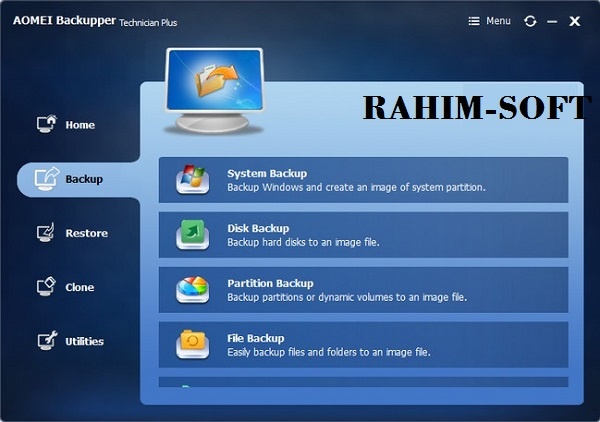Viewport: 600px width, 422px height.
Task: Open the Home section in sidebar
Action: click(x=65, y=124)
